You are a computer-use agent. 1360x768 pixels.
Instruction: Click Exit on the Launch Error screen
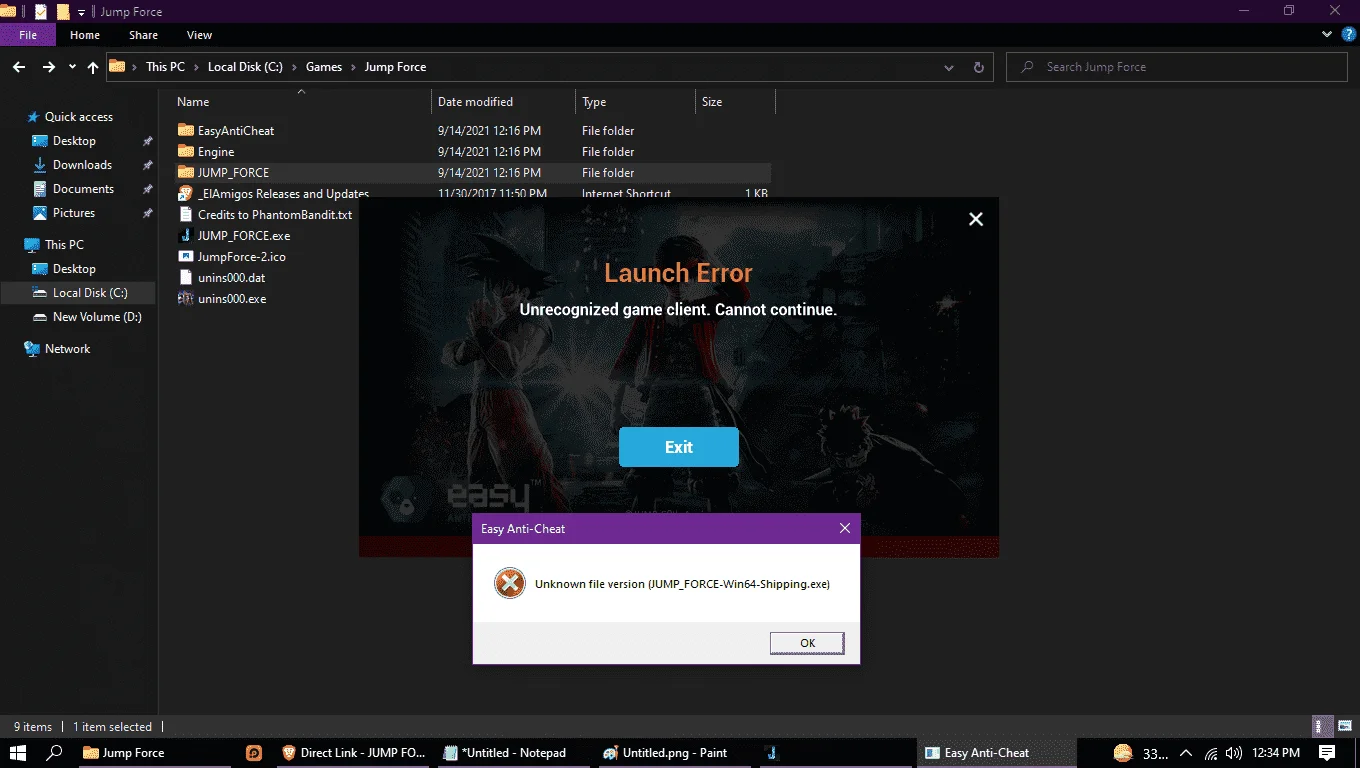[x=679, y=447]
